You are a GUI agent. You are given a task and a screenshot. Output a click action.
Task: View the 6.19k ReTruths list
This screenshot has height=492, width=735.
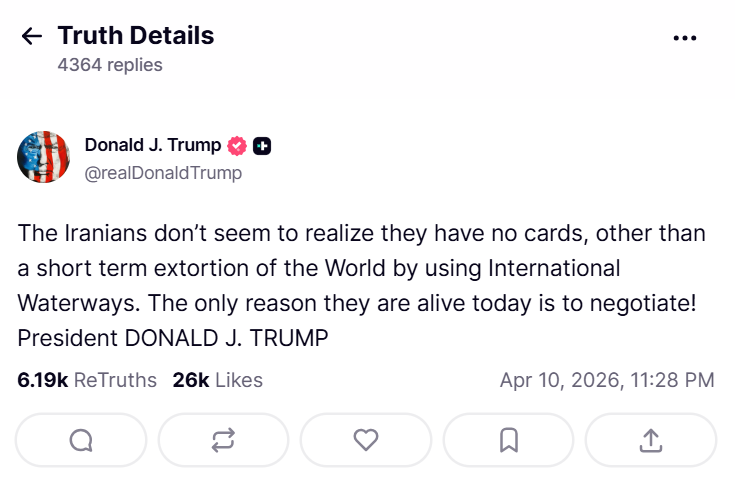pyautogui.click(x=87, y=380)
